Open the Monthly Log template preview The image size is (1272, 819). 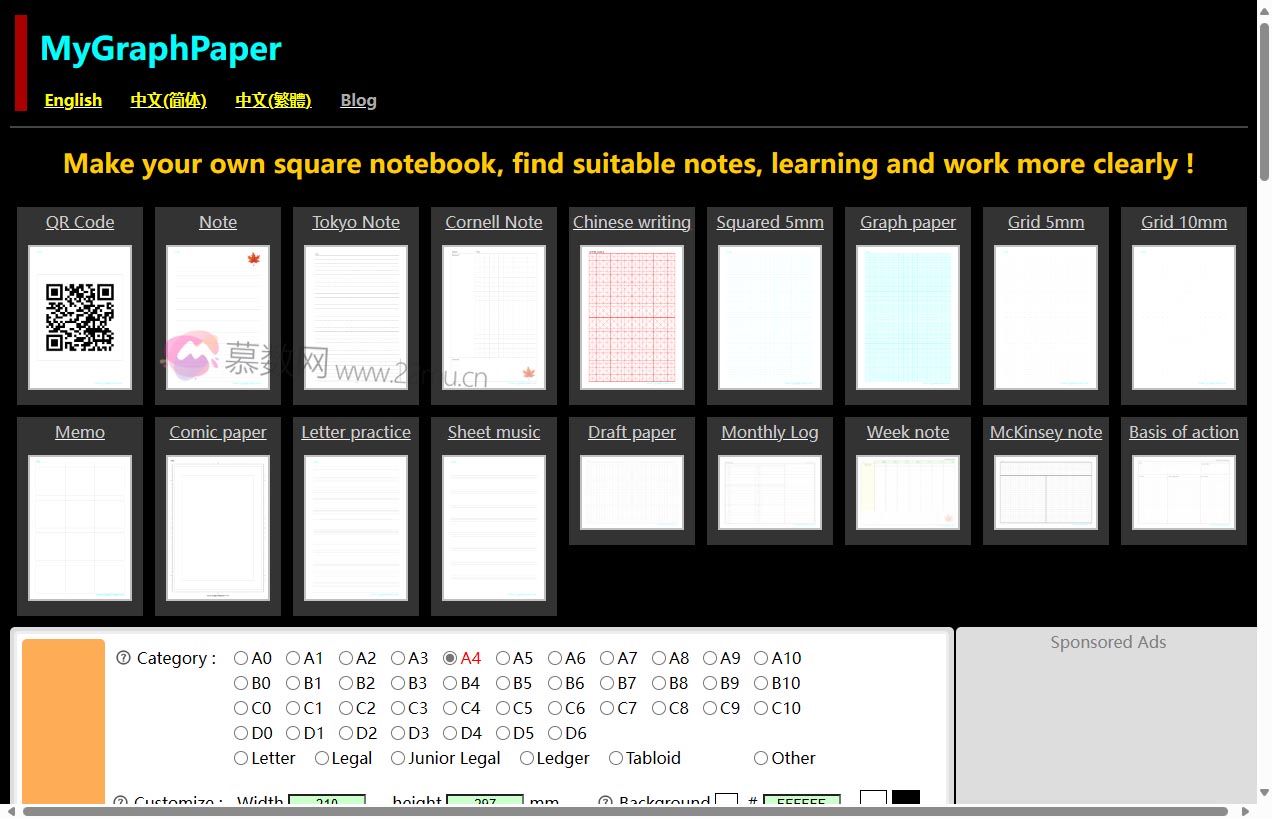tap(769, 491)
